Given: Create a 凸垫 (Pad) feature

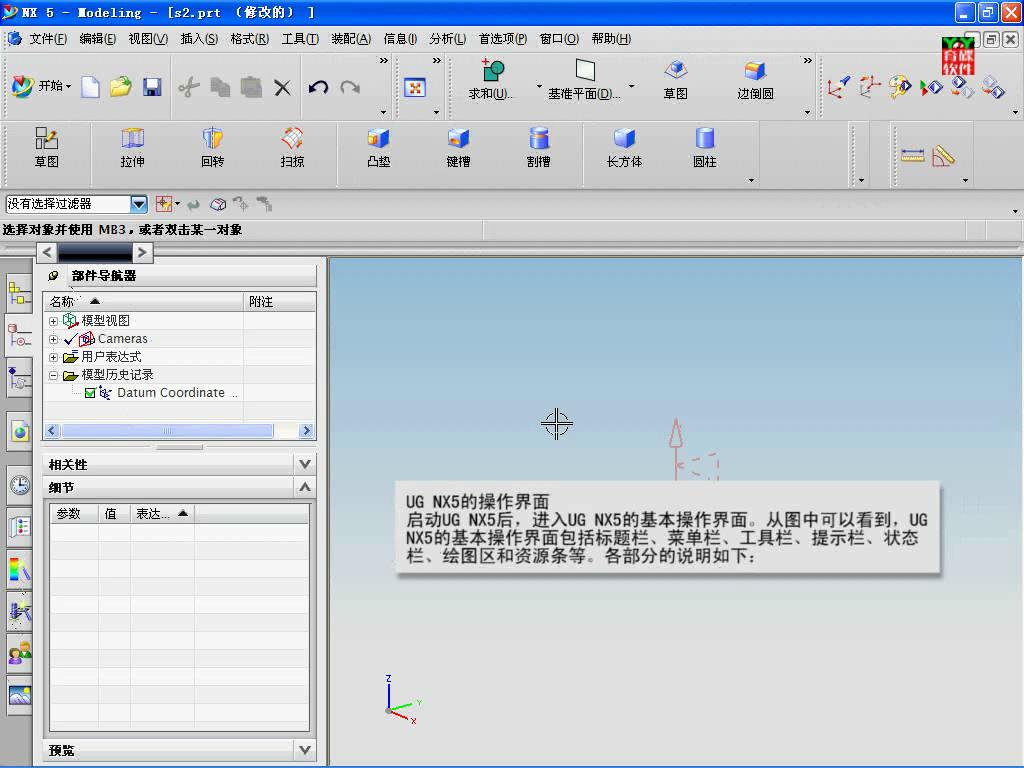Looking at the screenshot, I should 379,148.
